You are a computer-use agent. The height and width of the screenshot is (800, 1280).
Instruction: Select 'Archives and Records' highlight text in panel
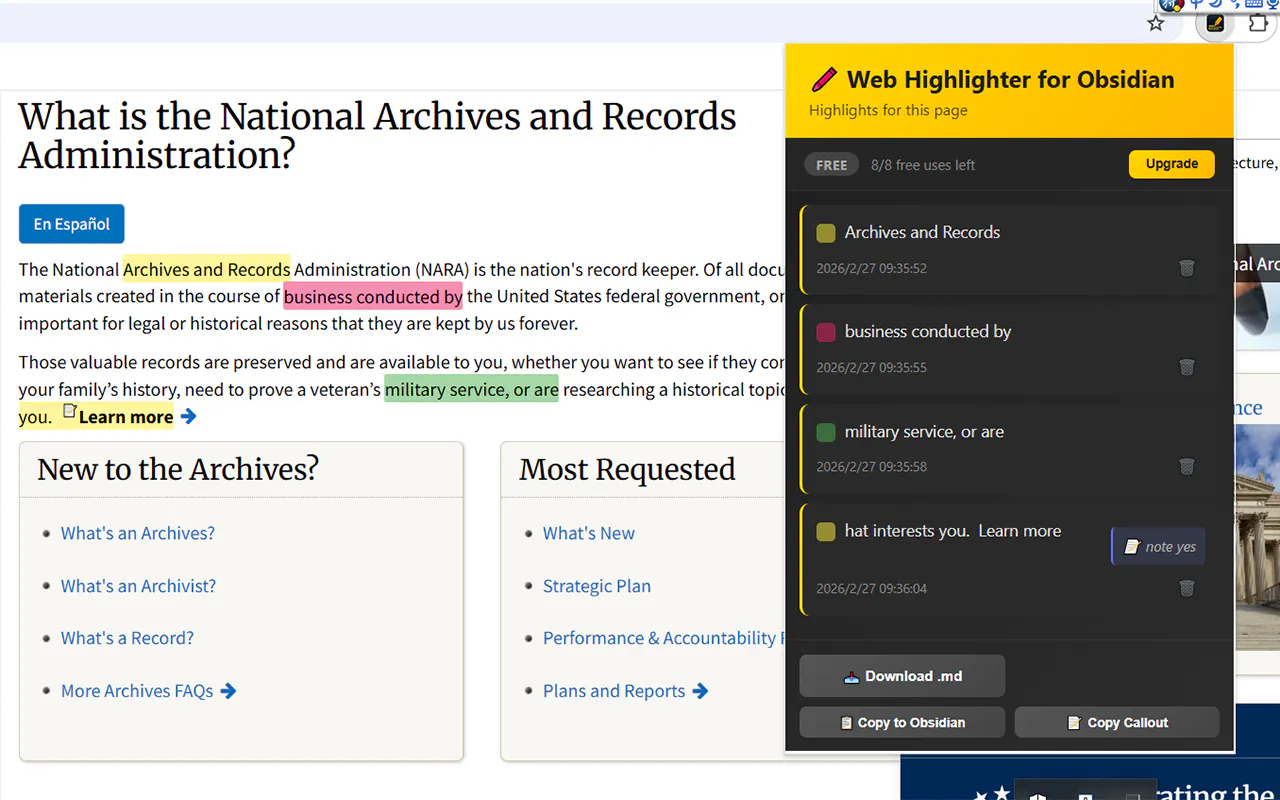[x=922, y=232]
